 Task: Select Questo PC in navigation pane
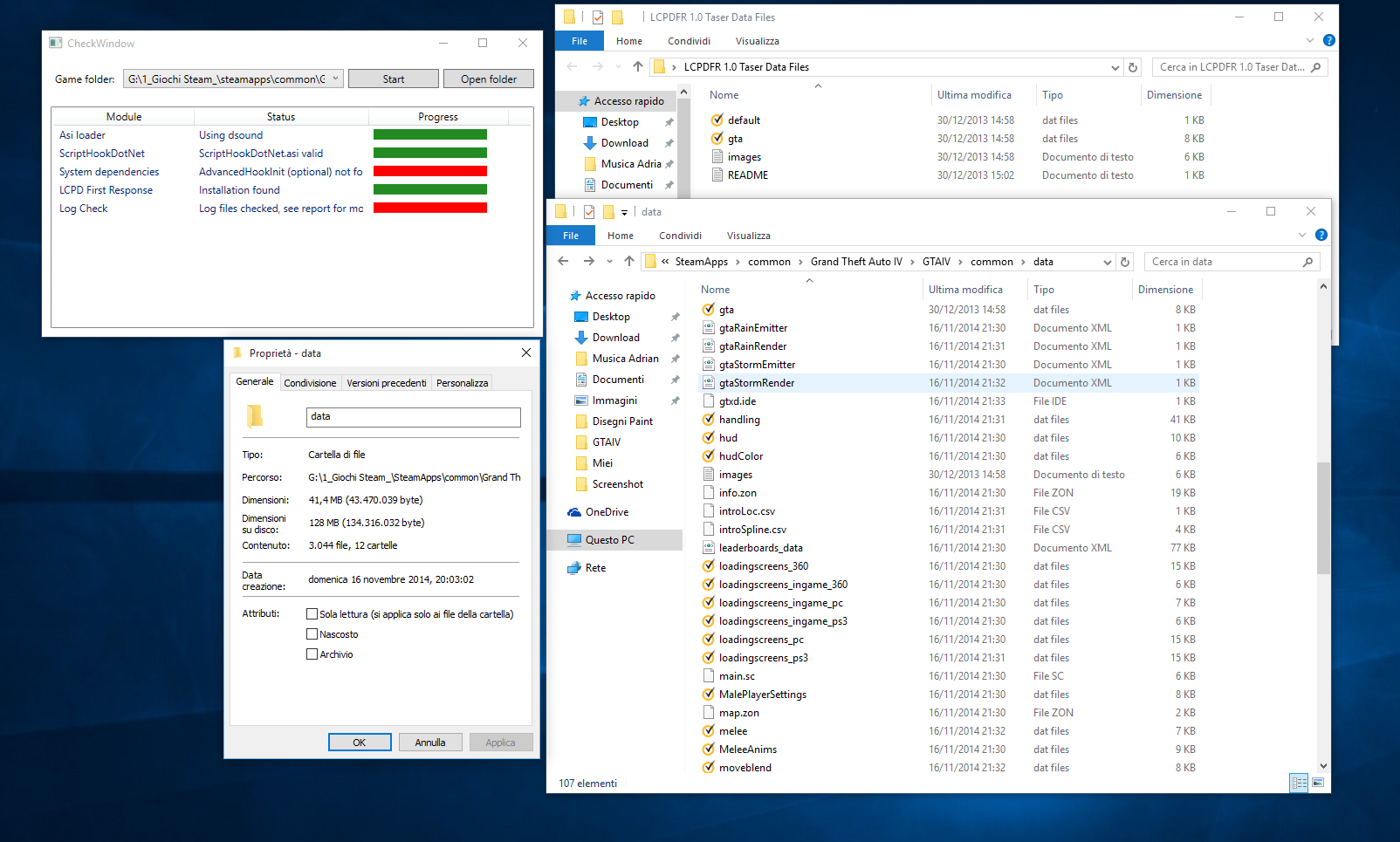(609, 540)
